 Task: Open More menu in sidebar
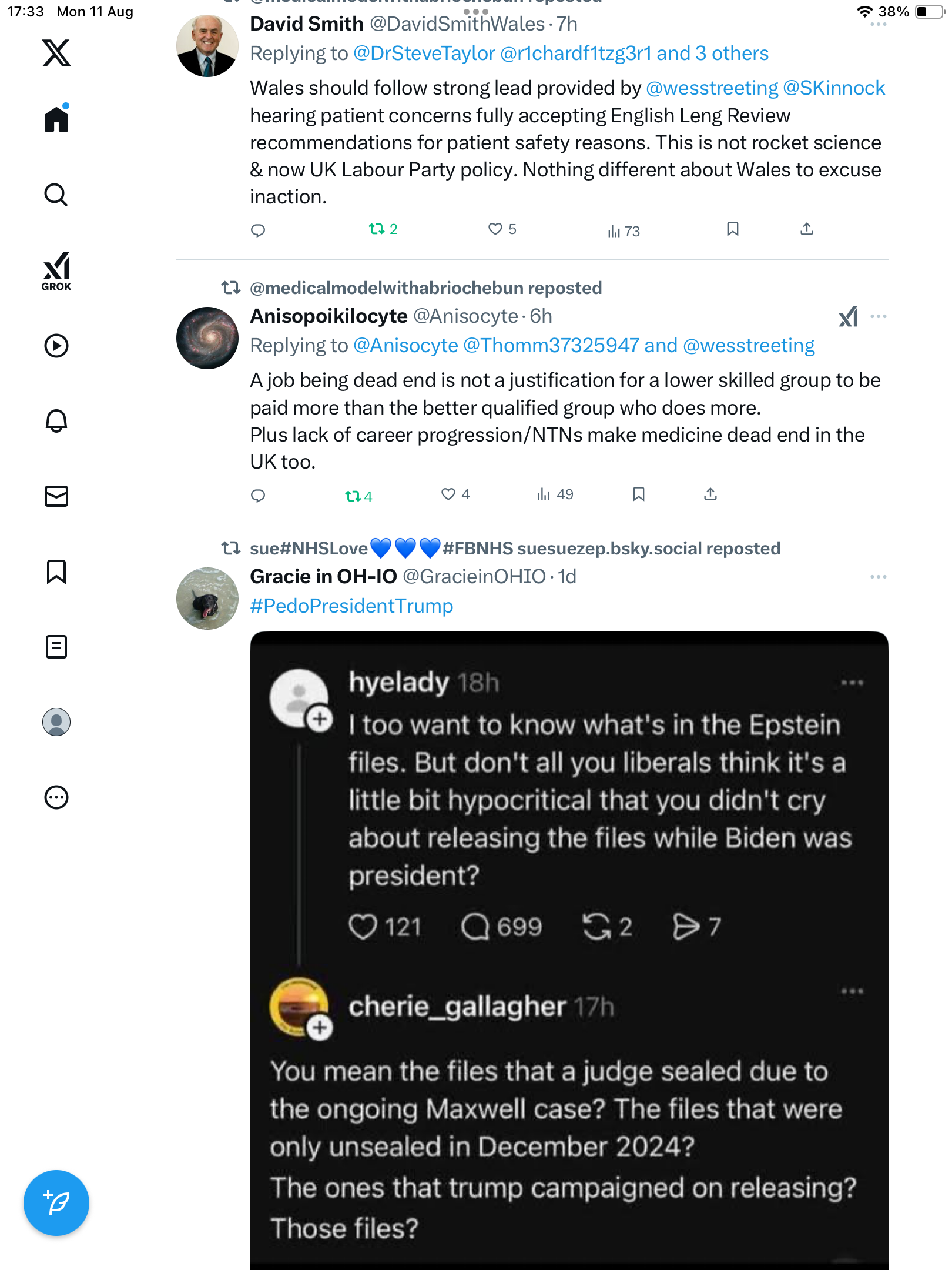(x=56, y=797)
